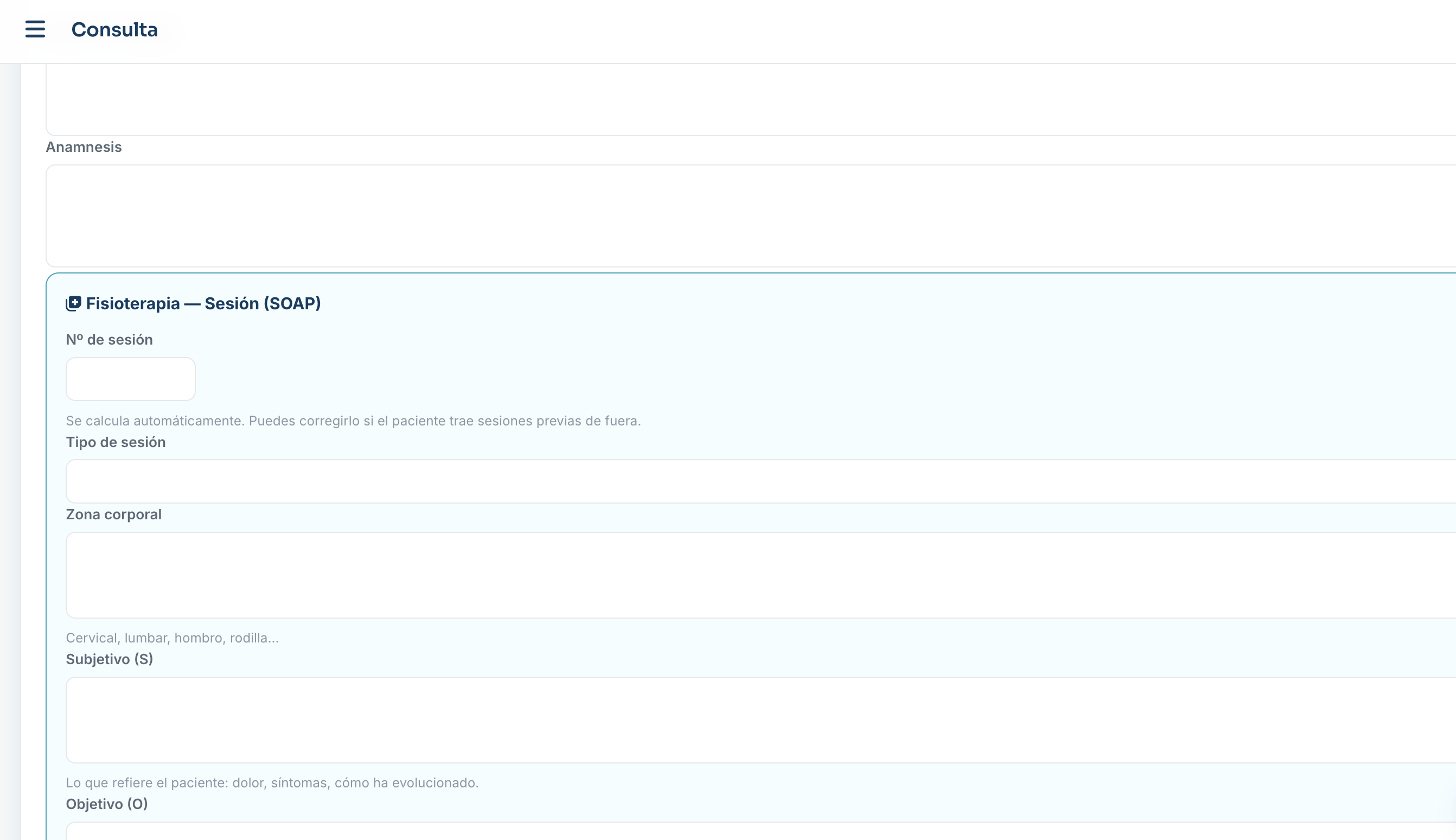
Task: Click the Consulta page title
Action: pos(114,29)
